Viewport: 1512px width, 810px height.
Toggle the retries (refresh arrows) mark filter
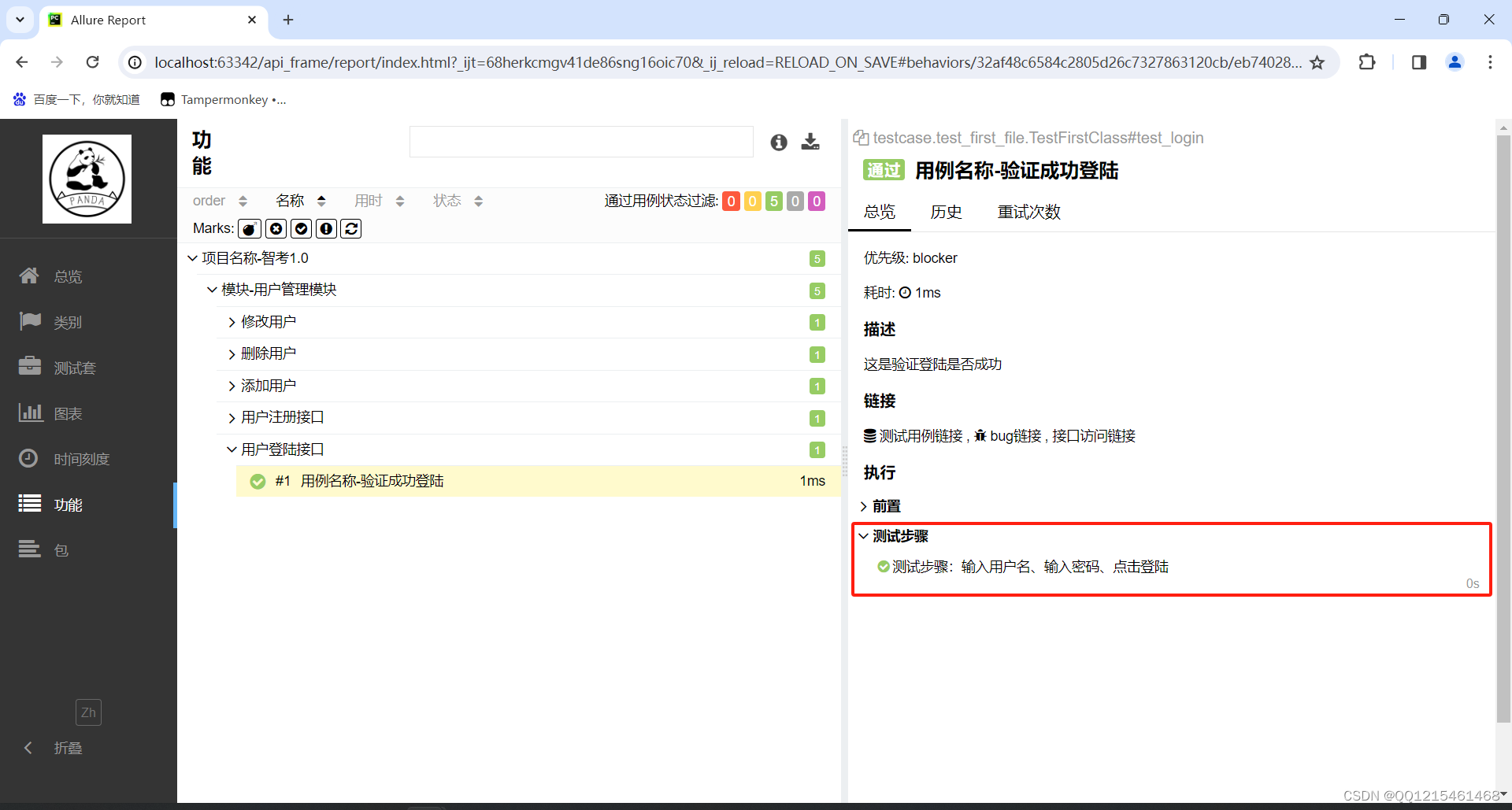coord(351,228)
